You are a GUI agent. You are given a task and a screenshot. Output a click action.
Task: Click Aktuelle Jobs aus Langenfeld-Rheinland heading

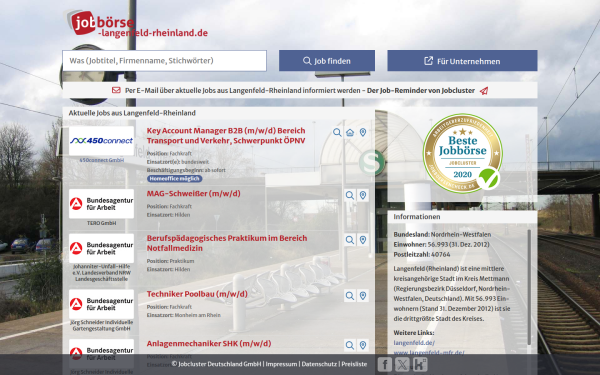(x=132, y=113)
